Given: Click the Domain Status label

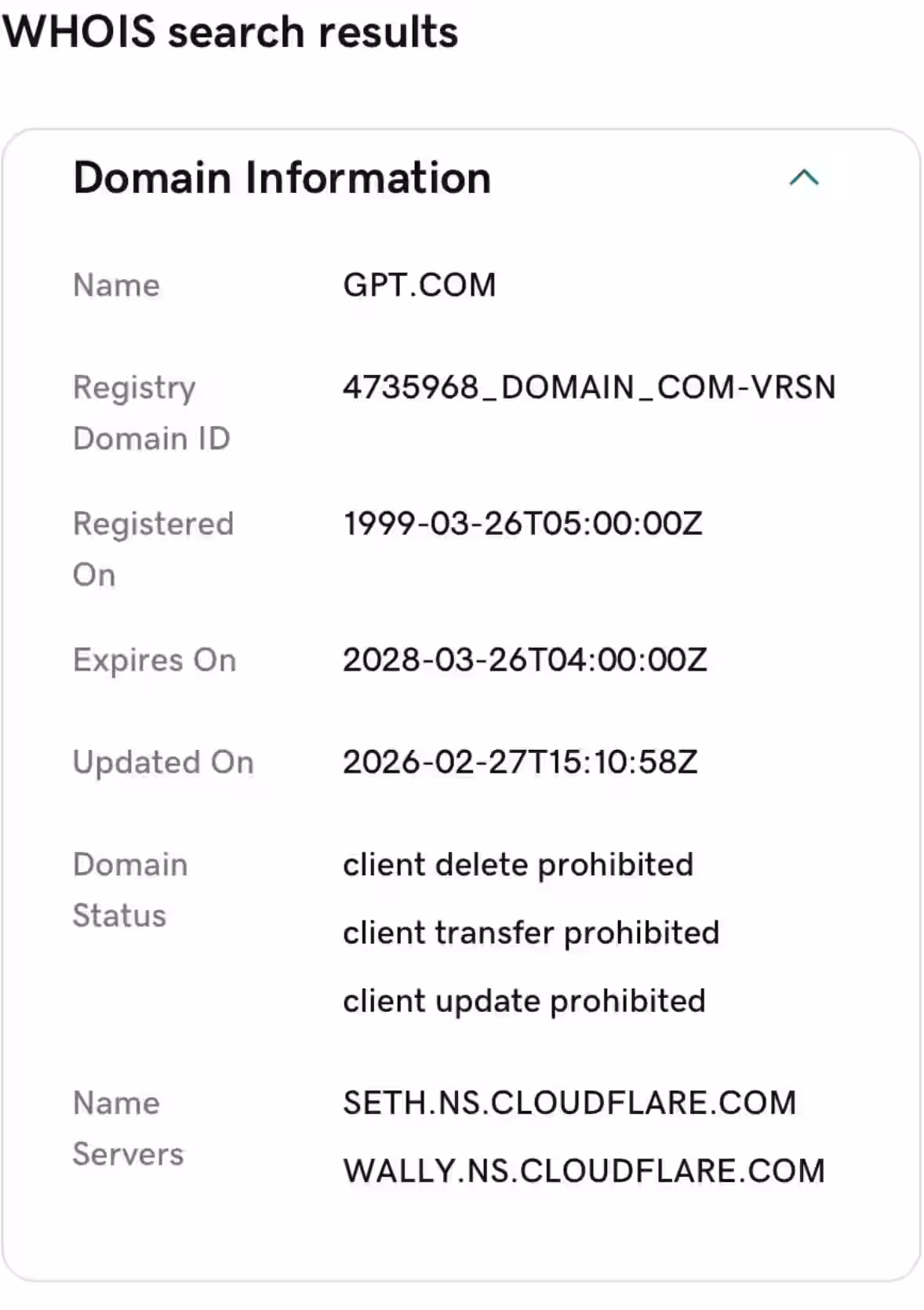Looking at the screenshot, I should pos(130,890).
